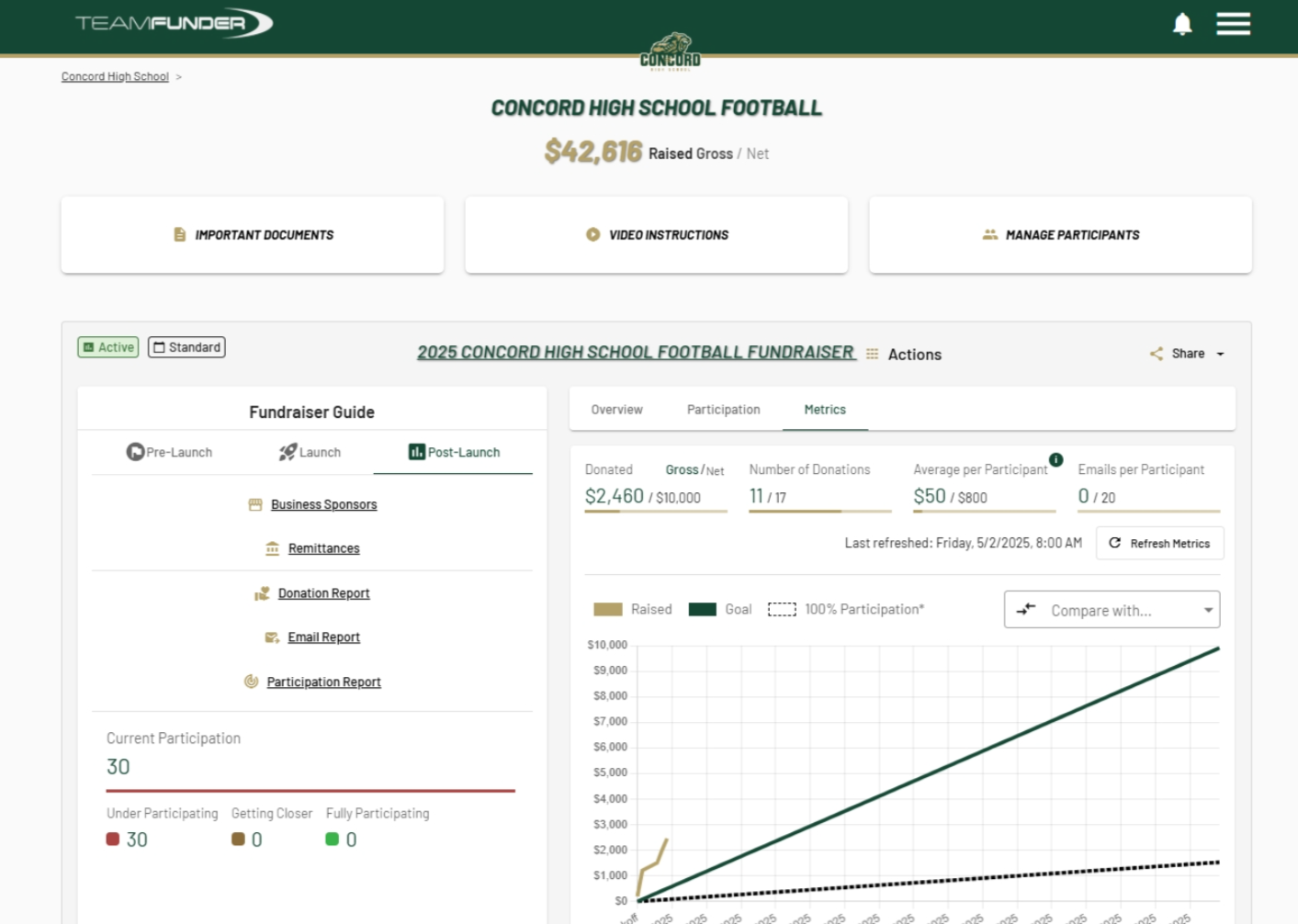Screen dimensions: 1298x924
Task: Open the Concord High School breadcrumb link
Action: pyautogui.click(x=115, y=76)
